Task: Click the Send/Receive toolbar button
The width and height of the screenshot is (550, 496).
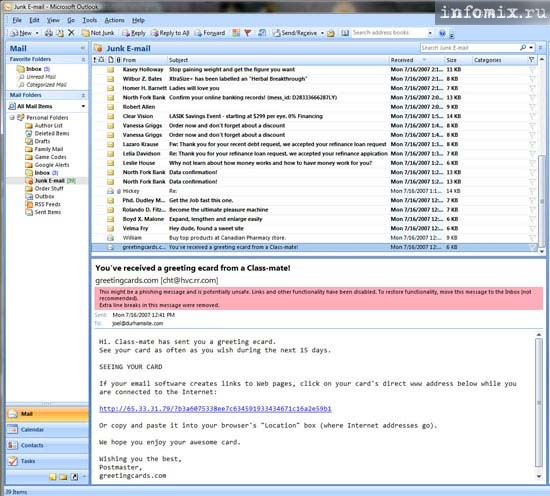Action: click(295, 33)
